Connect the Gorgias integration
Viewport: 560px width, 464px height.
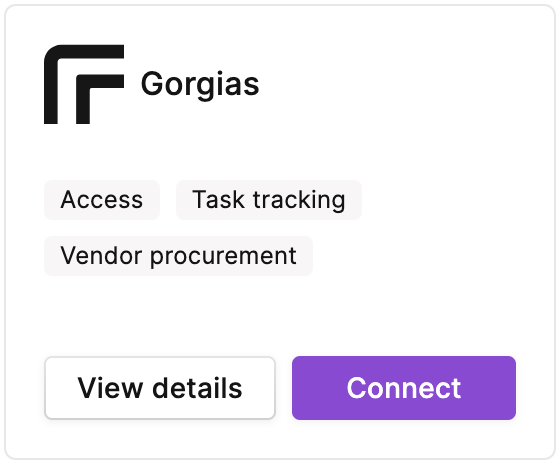[404, 388]
